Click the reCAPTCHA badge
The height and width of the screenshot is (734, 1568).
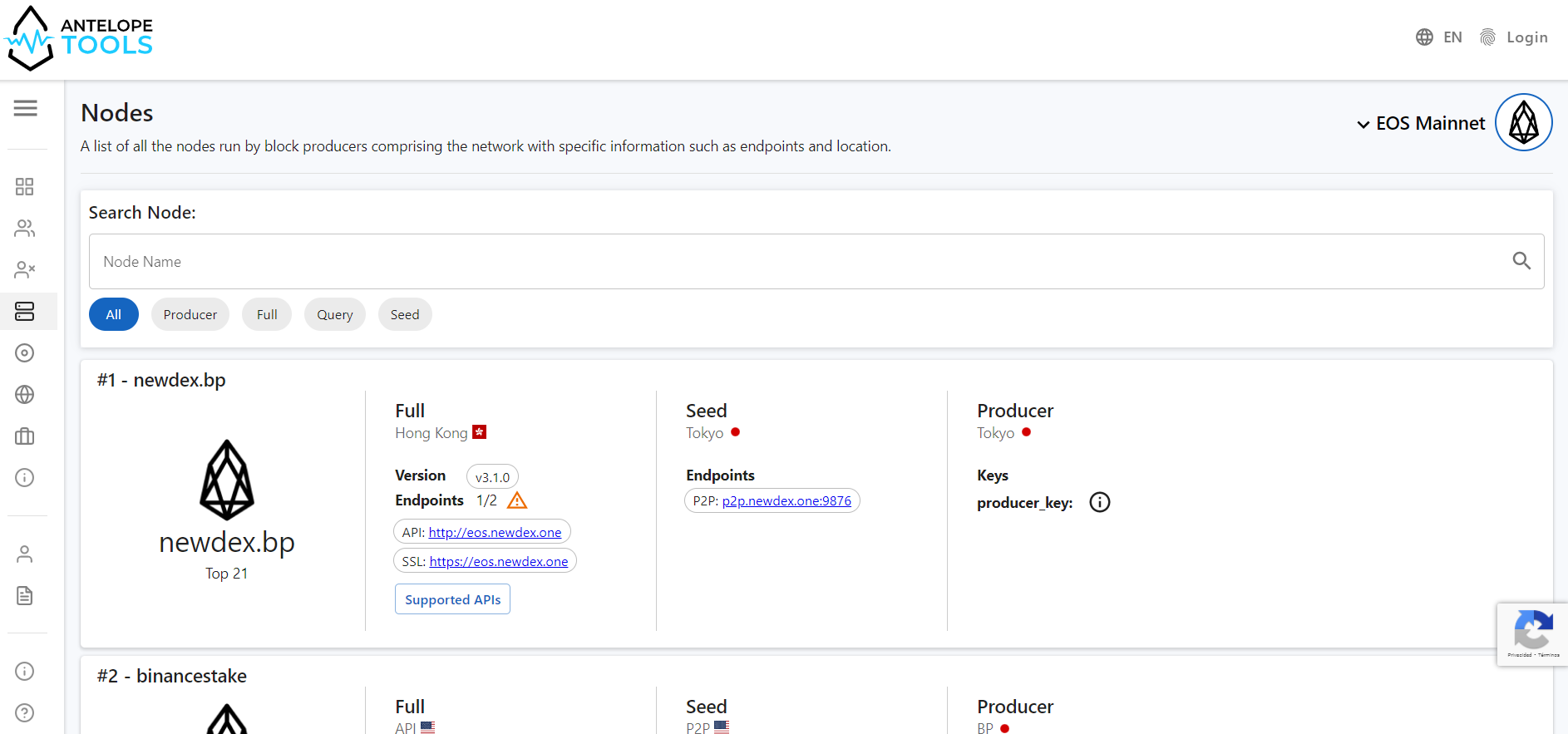[x=1532, y=634]
